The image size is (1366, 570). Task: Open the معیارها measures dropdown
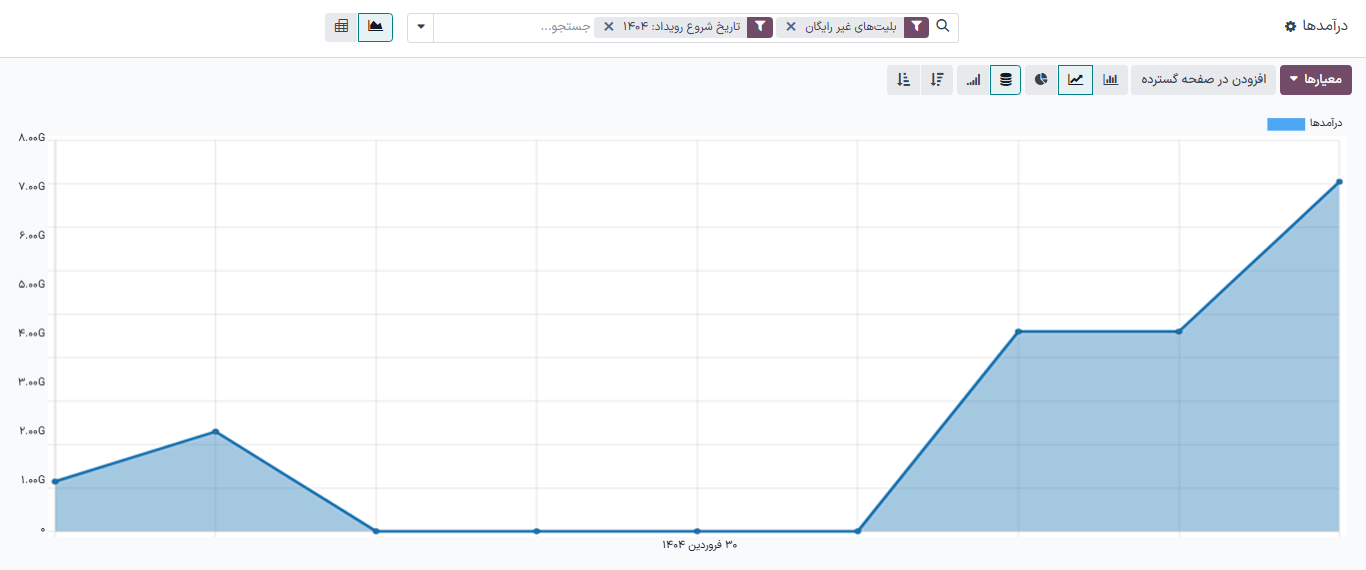coord(1315,80)
